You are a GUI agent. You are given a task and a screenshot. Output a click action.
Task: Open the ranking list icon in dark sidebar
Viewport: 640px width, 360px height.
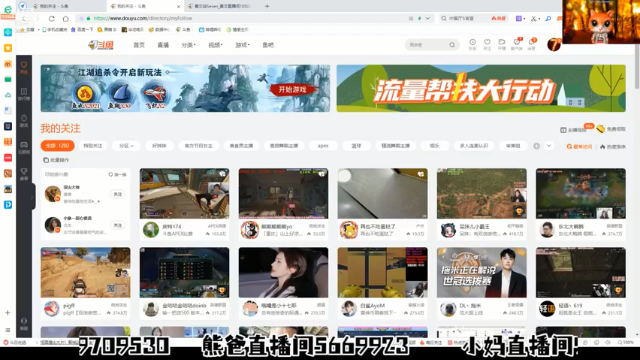coord(24,91)
